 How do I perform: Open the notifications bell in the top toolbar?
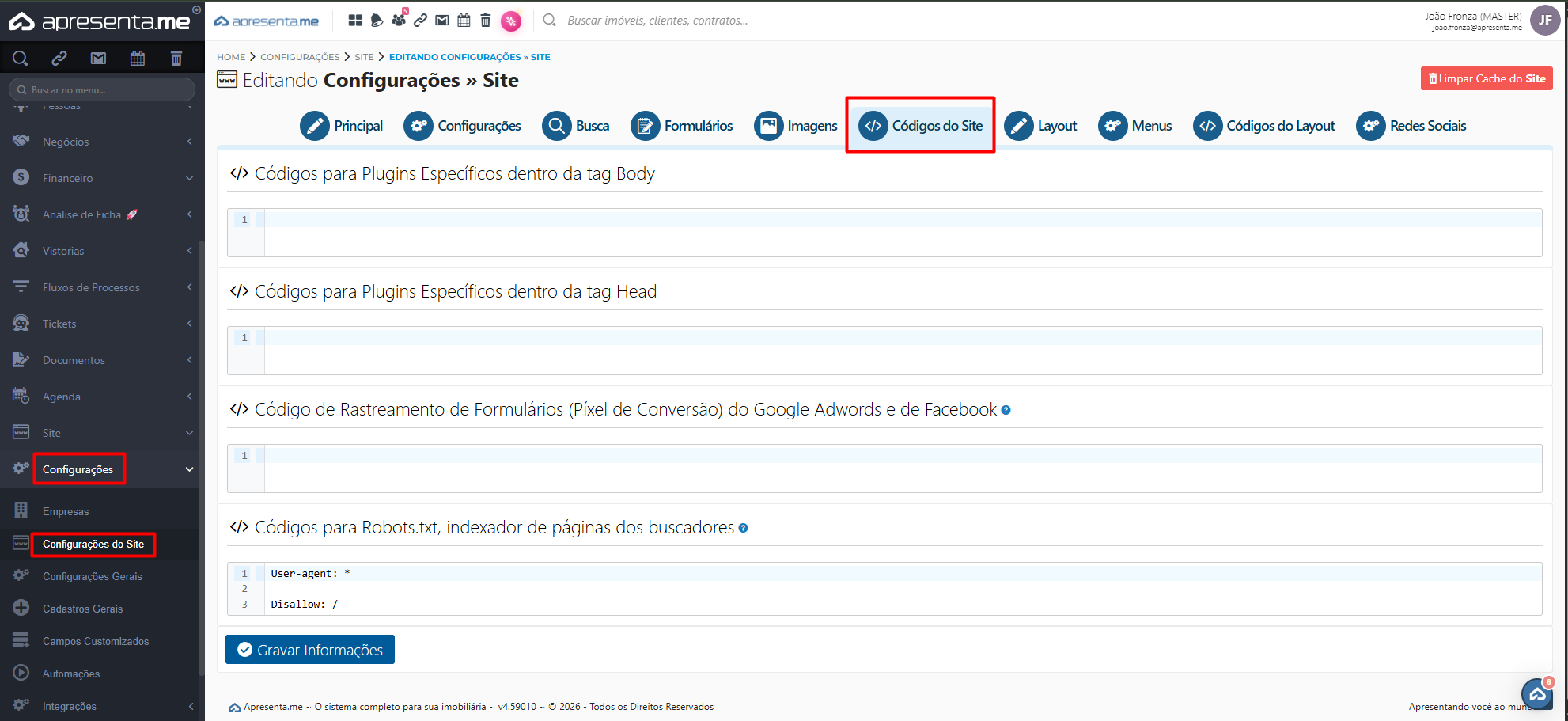pos(377,21)
